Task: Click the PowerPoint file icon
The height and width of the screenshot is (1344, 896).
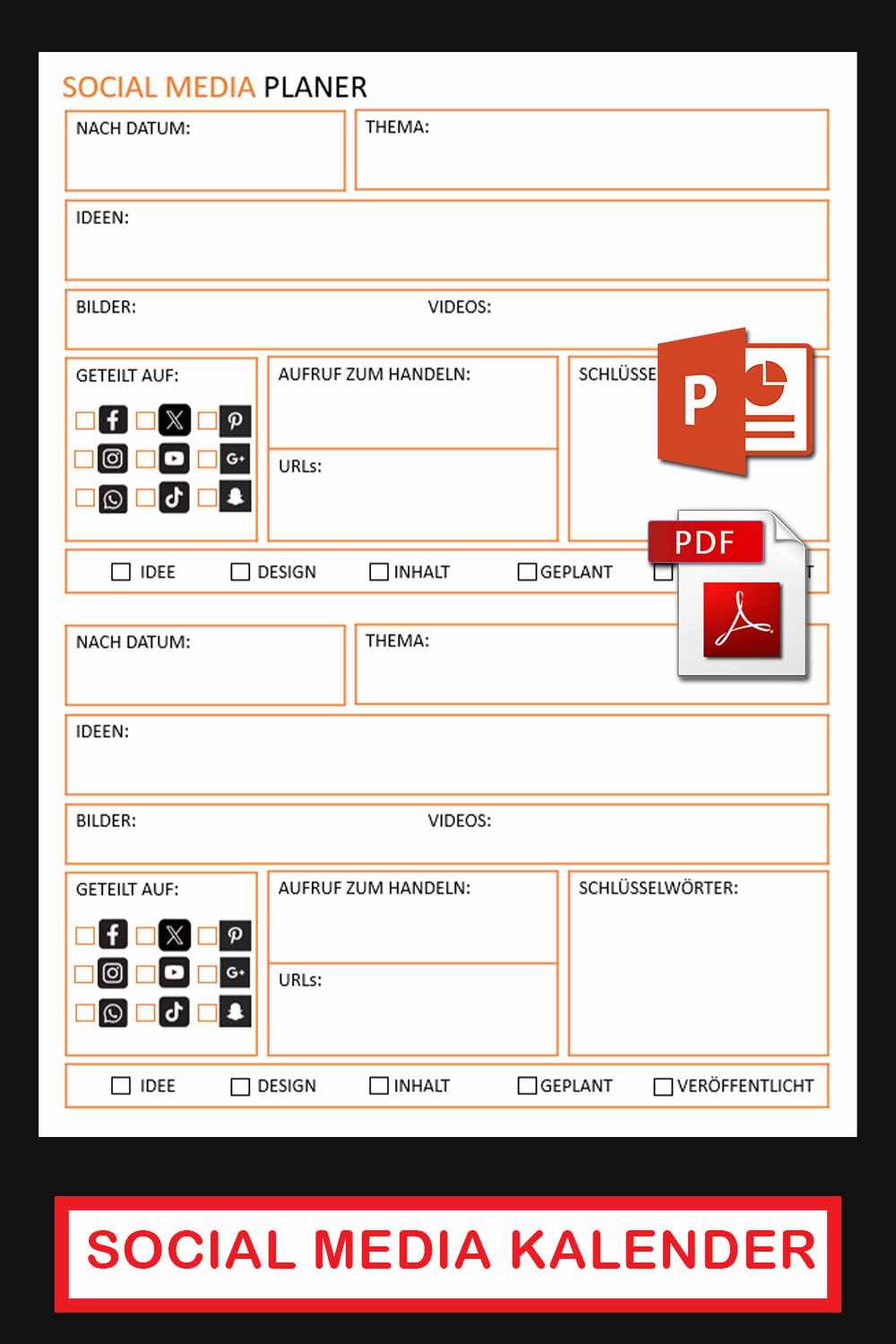Action: pos(736,401)
